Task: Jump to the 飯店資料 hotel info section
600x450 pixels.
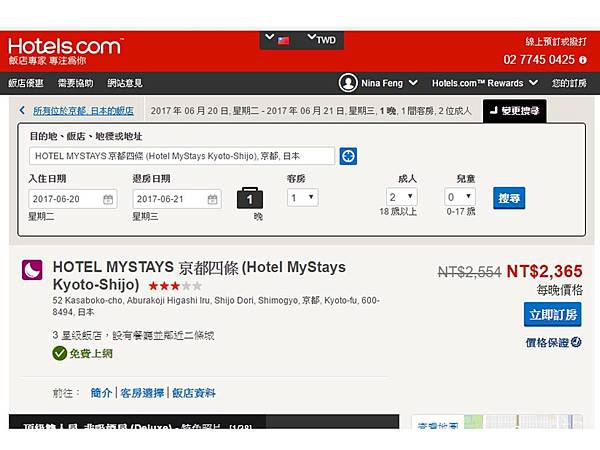Action: coord(194,393)
